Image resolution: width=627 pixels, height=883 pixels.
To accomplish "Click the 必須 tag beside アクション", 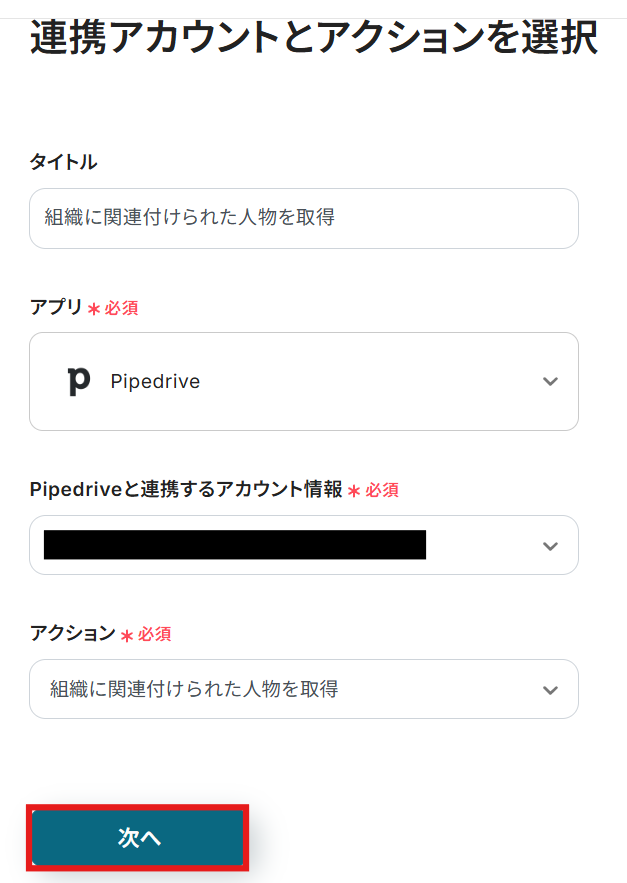I will (x=154, y=634).
